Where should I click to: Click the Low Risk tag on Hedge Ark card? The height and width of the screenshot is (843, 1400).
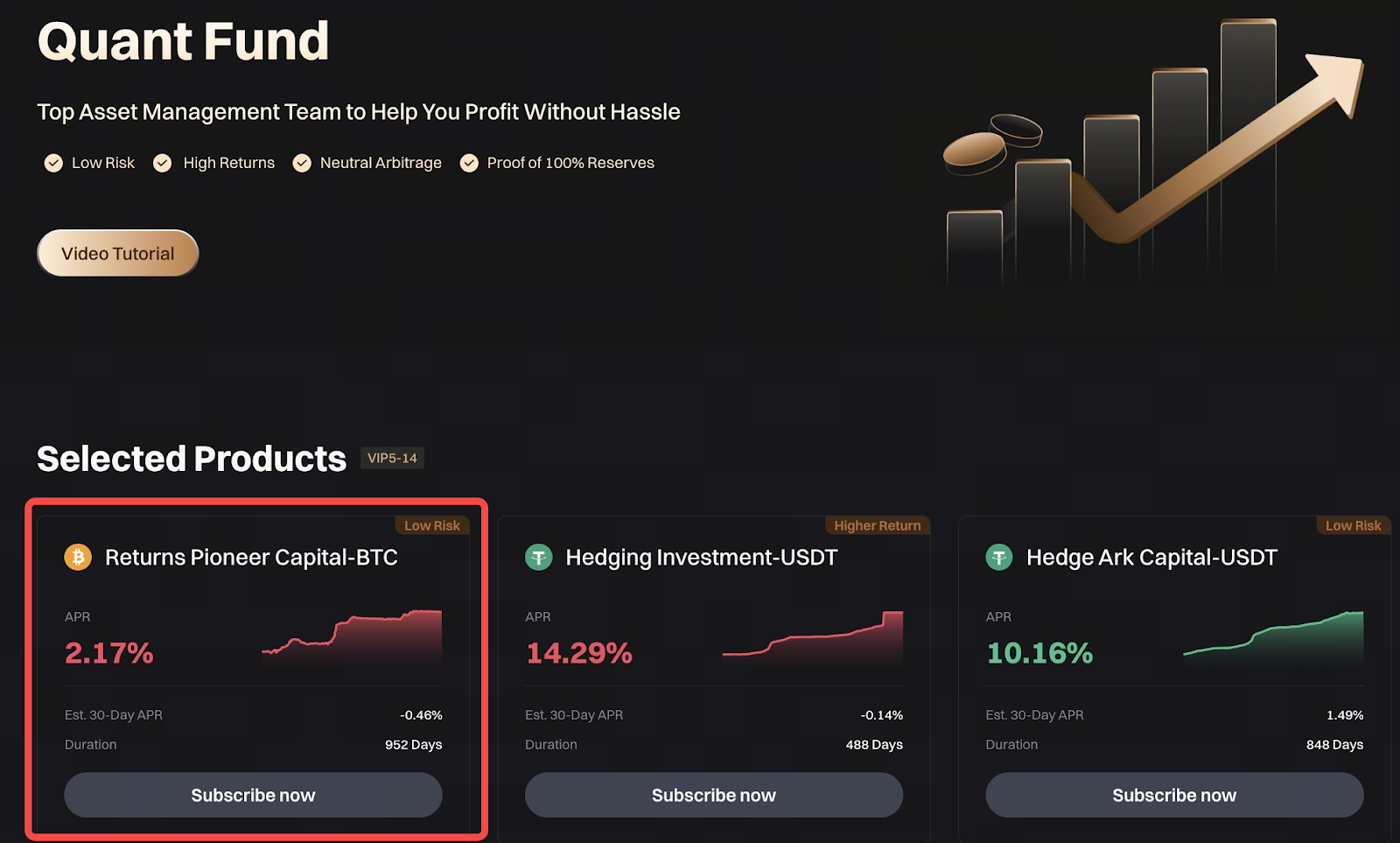point(1353,526)
